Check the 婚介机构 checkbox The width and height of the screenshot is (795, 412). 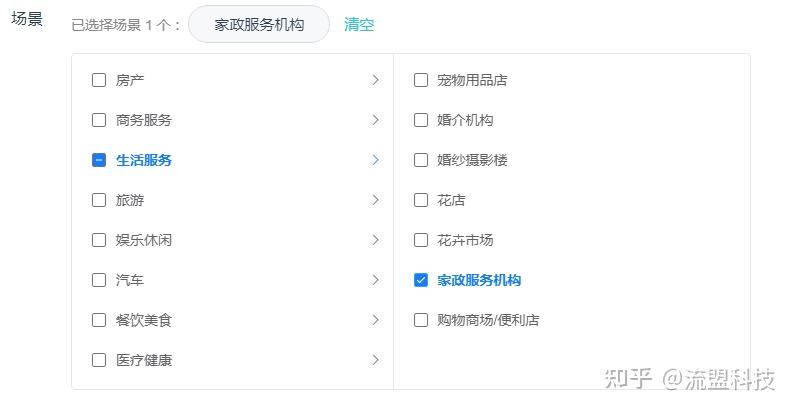(421, 120)
